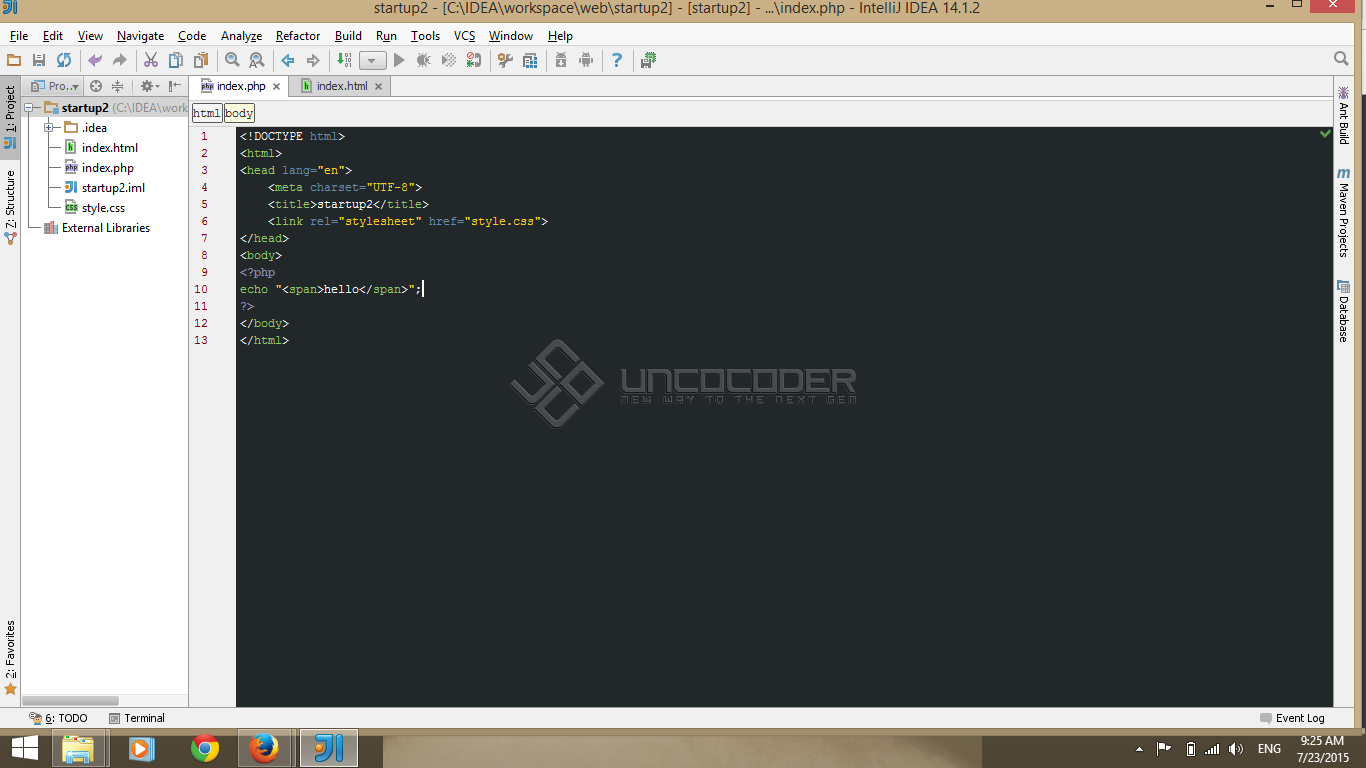The height and width of the screenshot is (768, 1366).
Task: Close the index.php editor tab
Action: click(x=277, y=87)
